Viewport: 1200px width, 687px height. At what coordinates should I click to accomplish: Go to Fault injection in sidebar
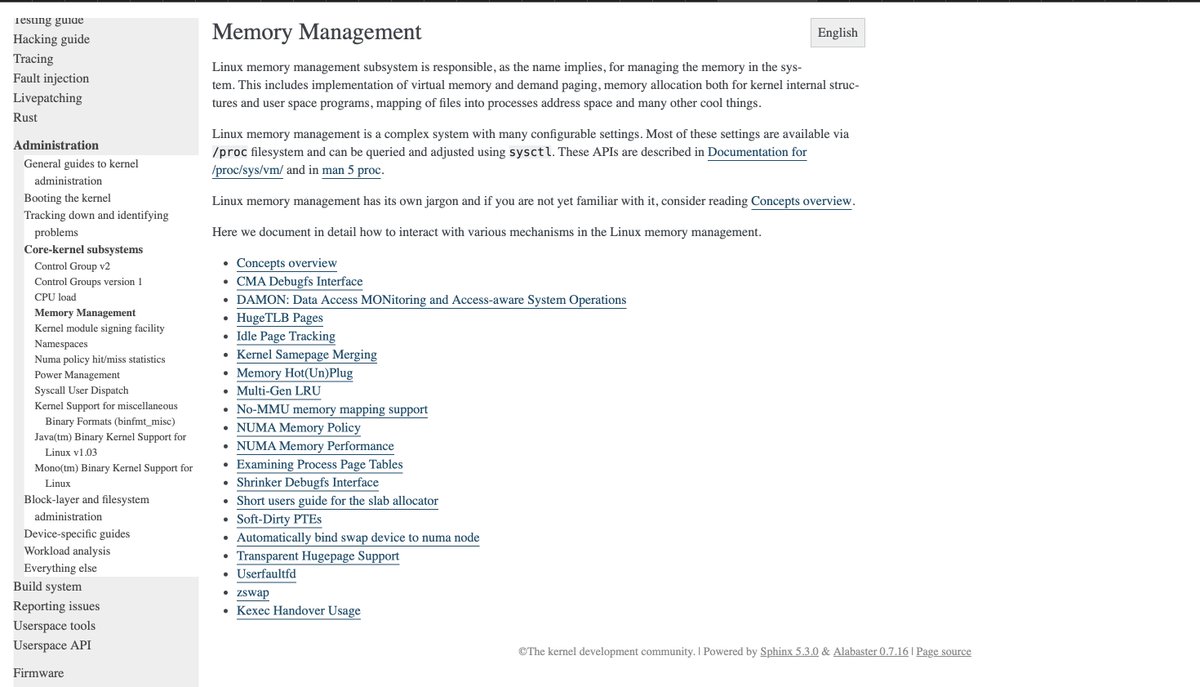(x=51, y=78)
